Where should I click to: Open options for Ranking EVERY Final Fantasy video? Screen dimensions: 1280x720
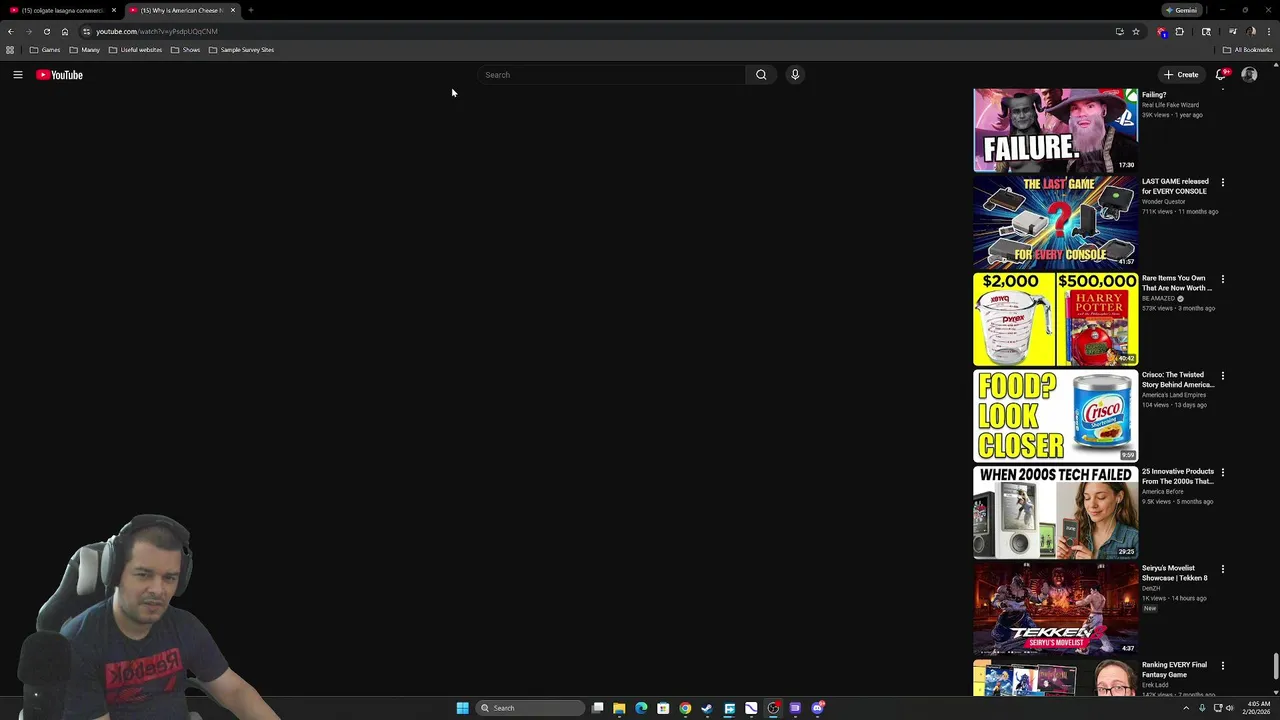[x=1222, y=666]
